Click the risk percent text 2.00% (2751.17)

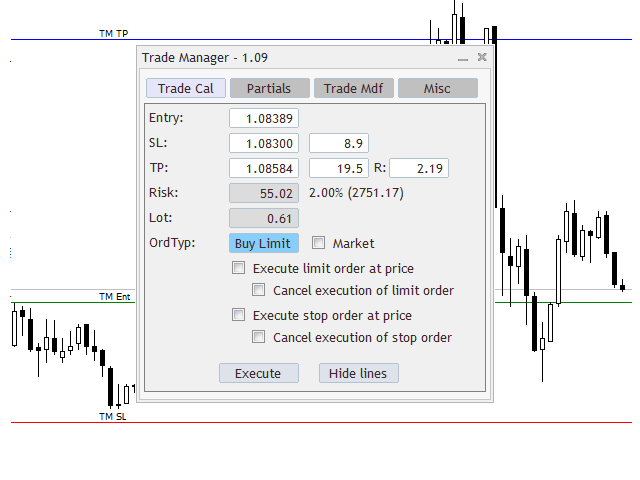[x=356, y=193]
